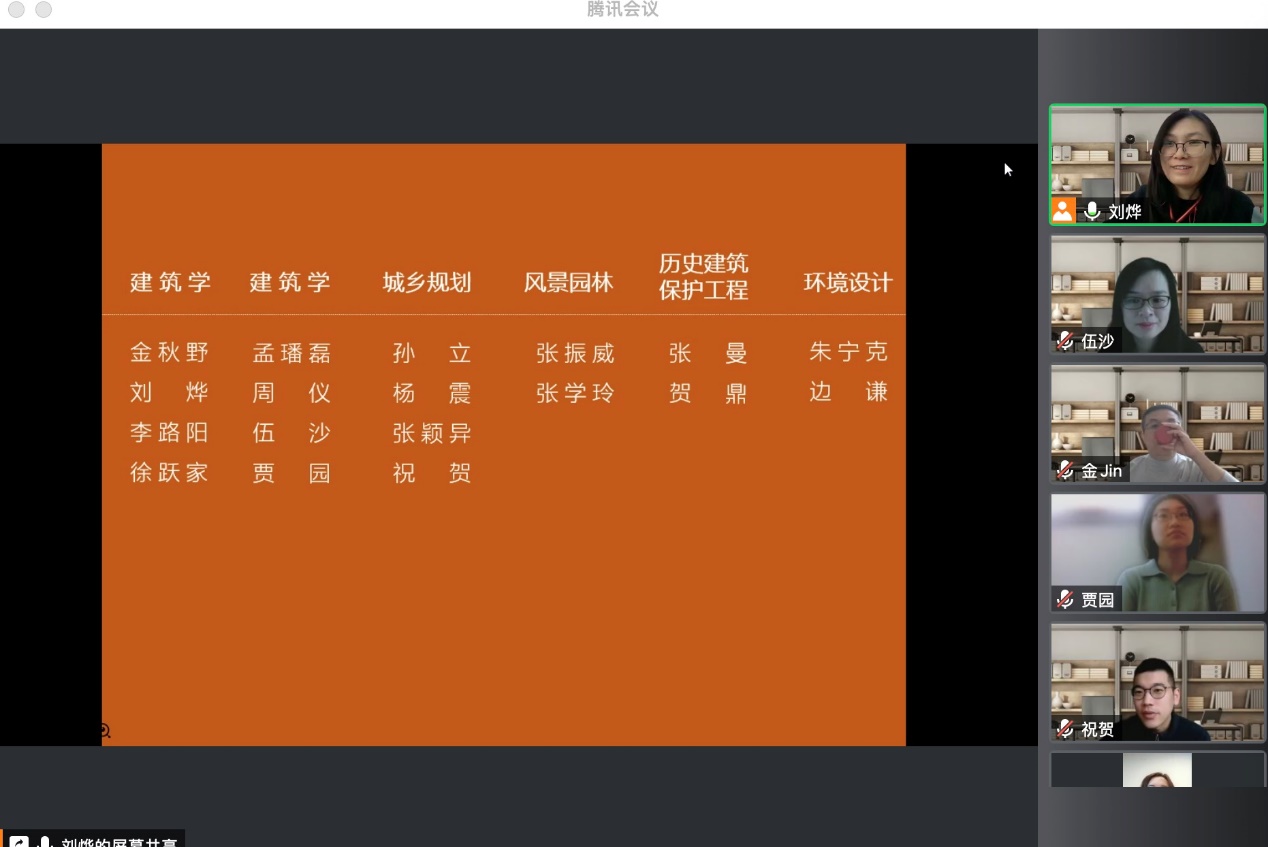The height and width of the screenshot is (847, 1268).
Task: Click the muted microphone icon beside 金 Jin
Action: [1066, 471]
